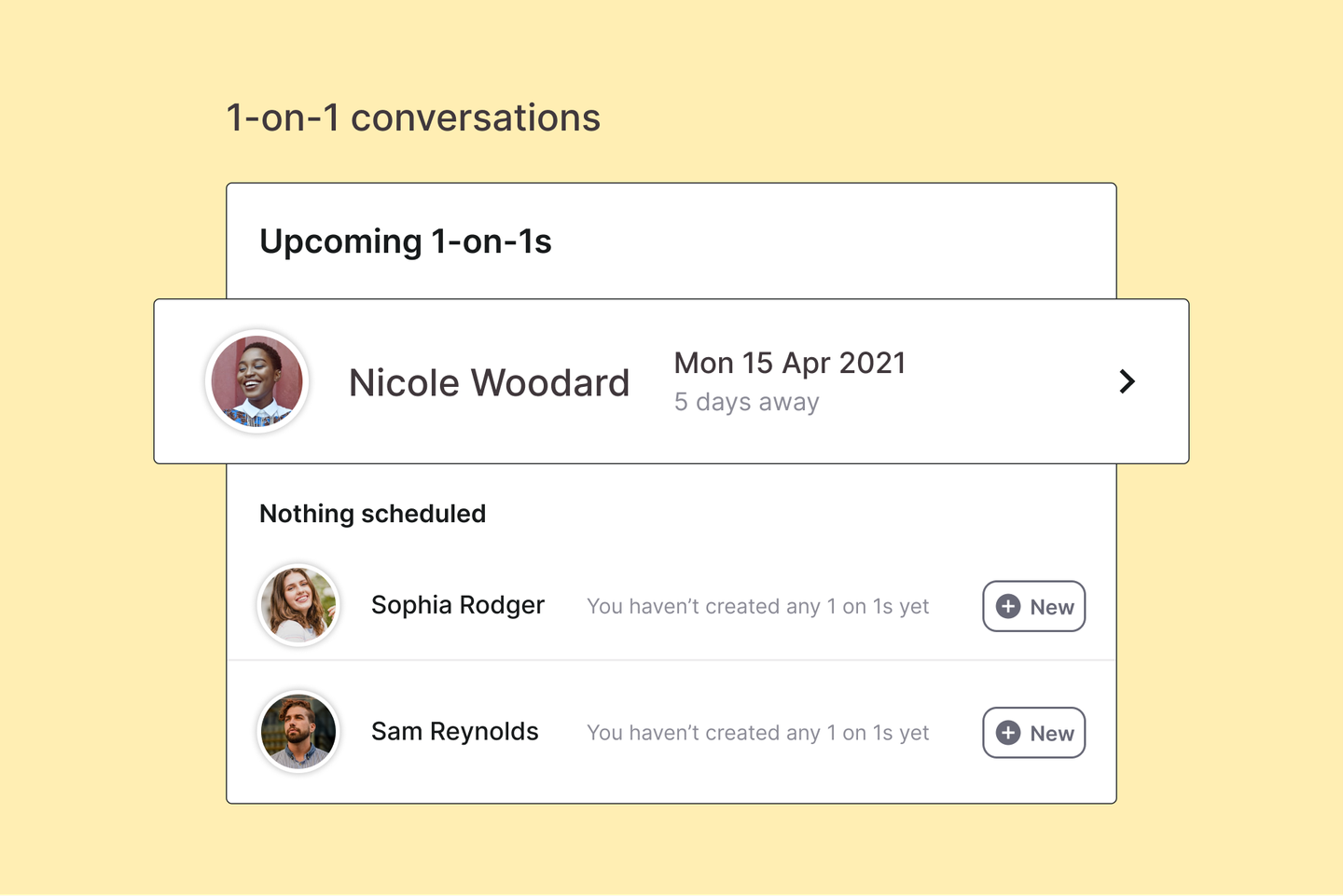Screen dimensions: 1343x896
Task: Click the '1-on-1 conversations' page title
Action: click(414, 118)
